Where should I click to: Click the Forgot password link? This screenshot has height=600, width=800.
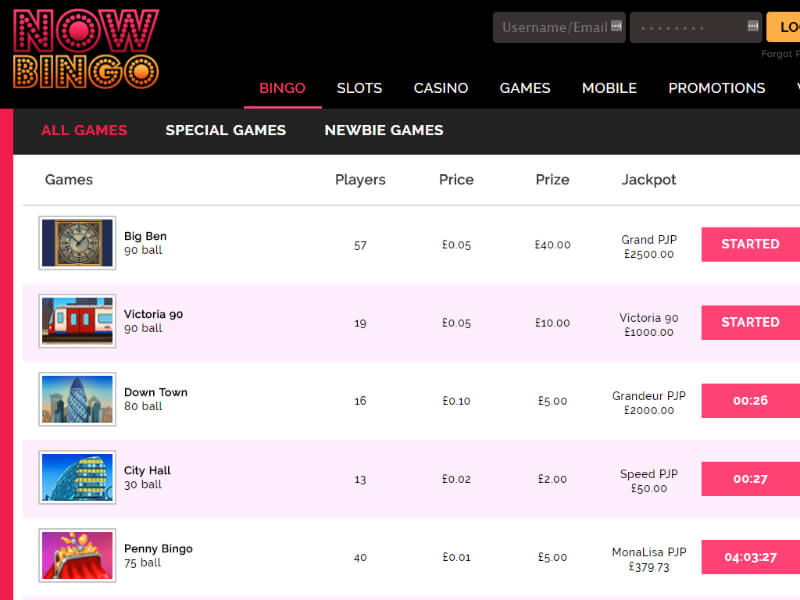(x=780, y=54)
